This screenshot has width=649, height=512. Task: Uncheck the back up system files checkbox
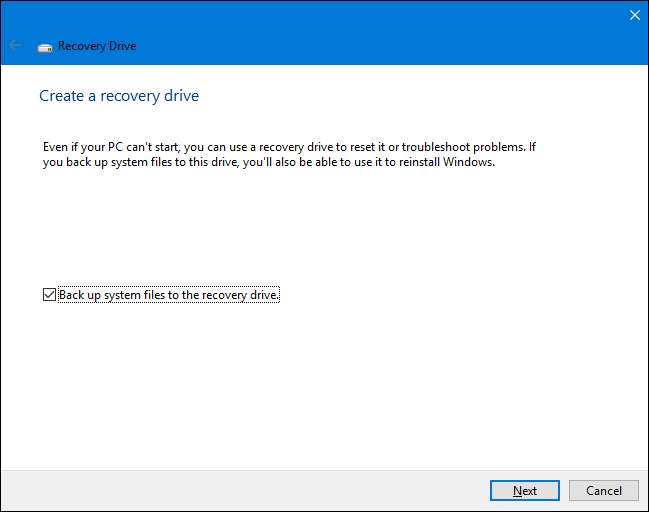49,295
